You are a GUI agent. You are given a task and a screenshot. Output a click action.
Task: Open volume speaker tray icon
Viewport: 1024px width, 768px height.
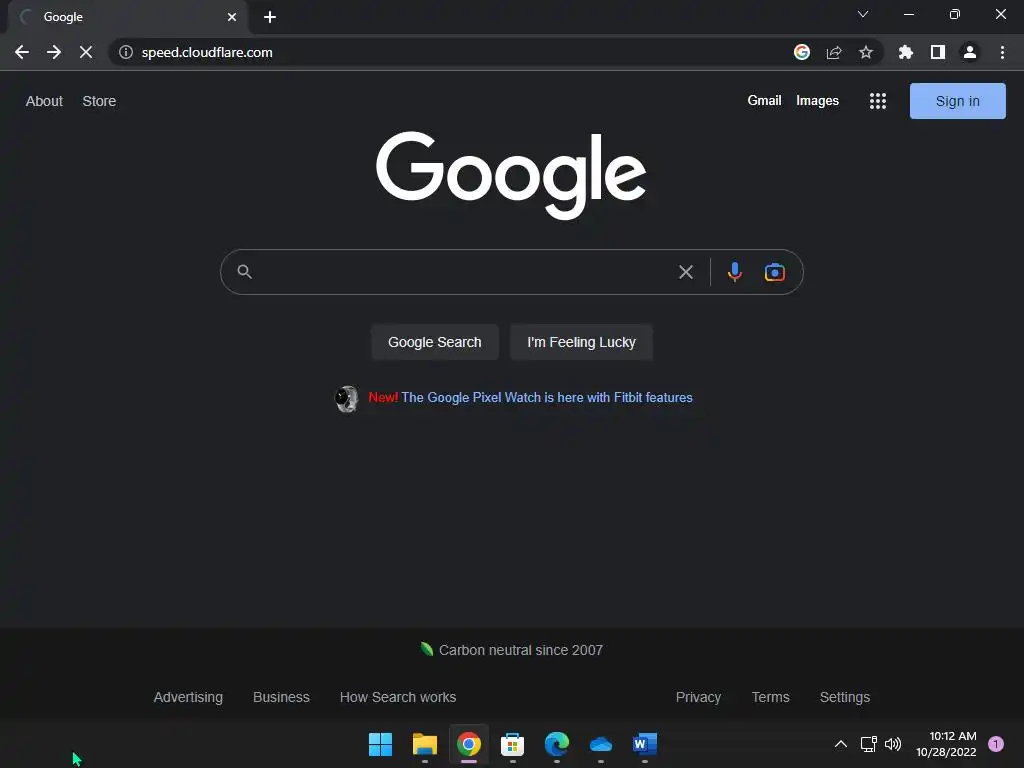[893, 744]
